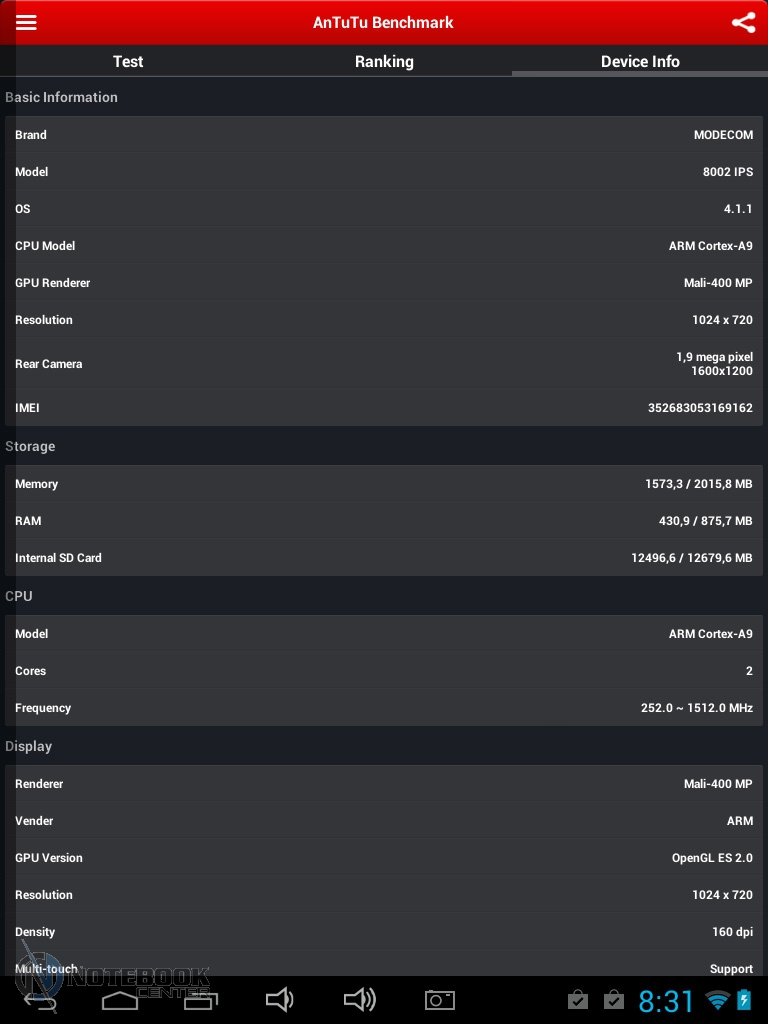The height and width of the screenshot is (1024, 768).
Task: Tap the Wi-Fi status icon
Action: 717,1000
